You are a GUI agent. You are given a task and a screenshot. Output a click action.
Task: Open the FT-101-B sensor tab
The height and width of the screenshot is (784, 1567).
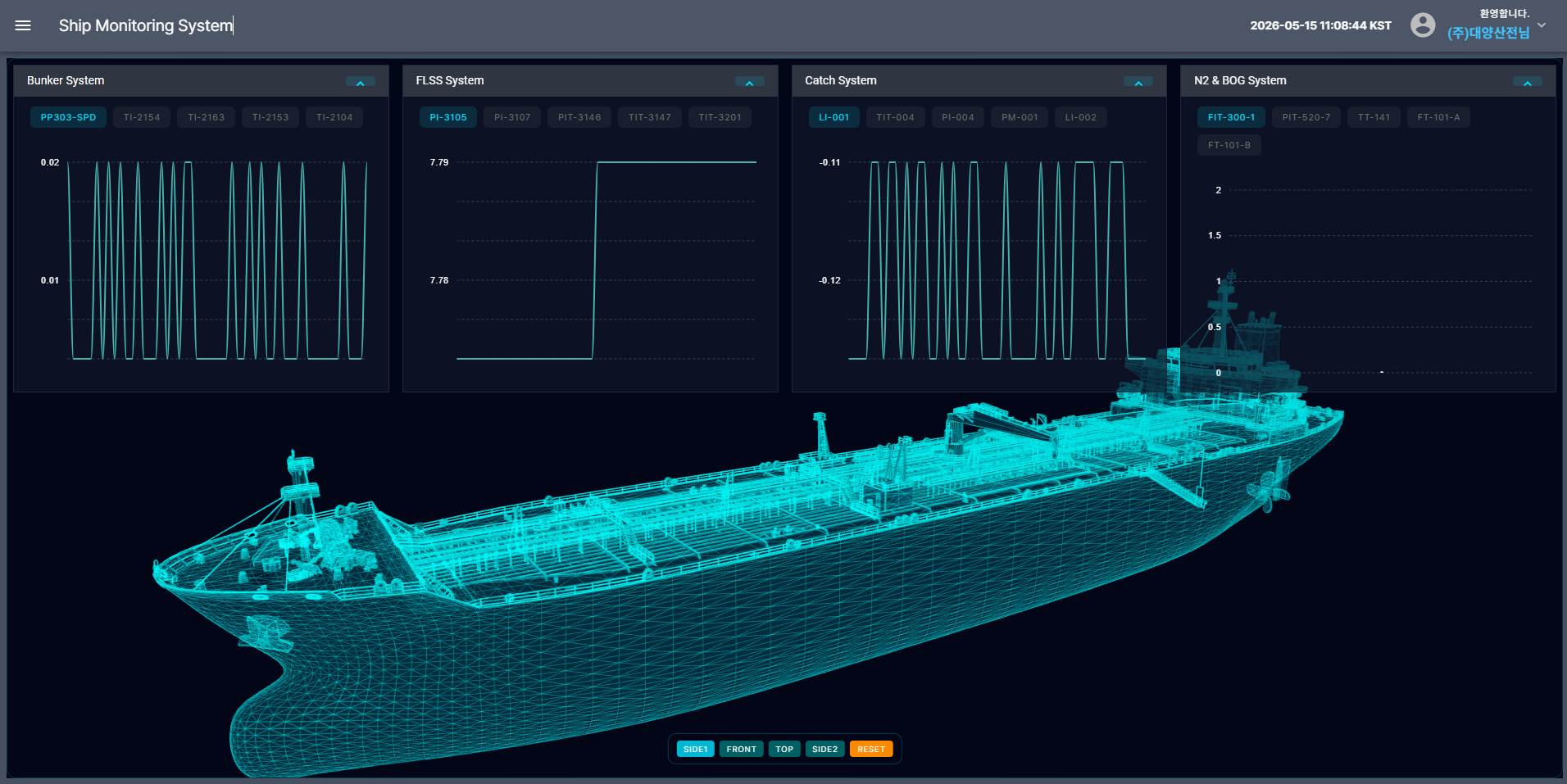click(1229, 145)
